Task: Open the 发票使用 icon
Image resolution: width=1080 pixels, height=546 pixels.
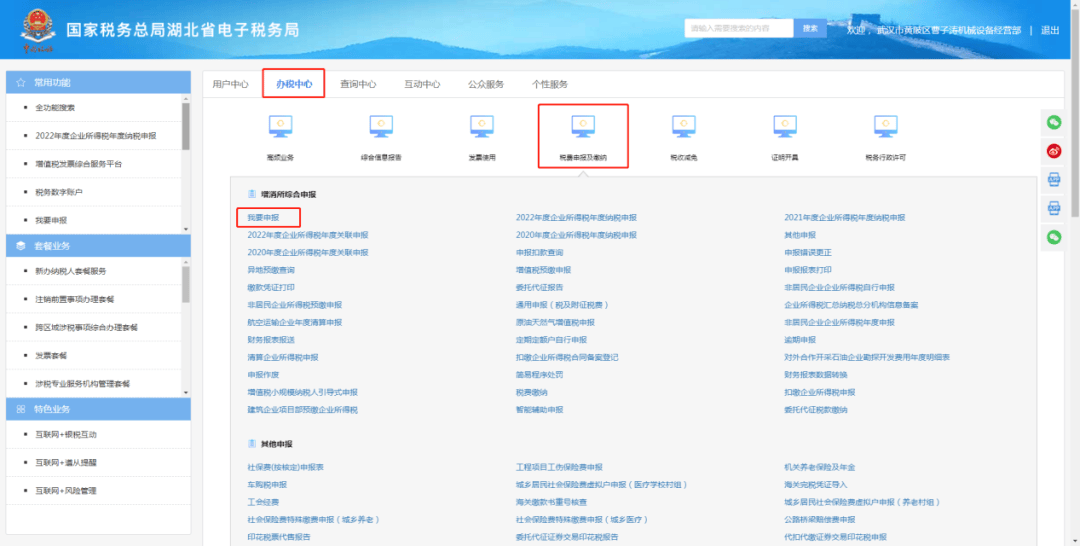Action: [x=482, y=127]
